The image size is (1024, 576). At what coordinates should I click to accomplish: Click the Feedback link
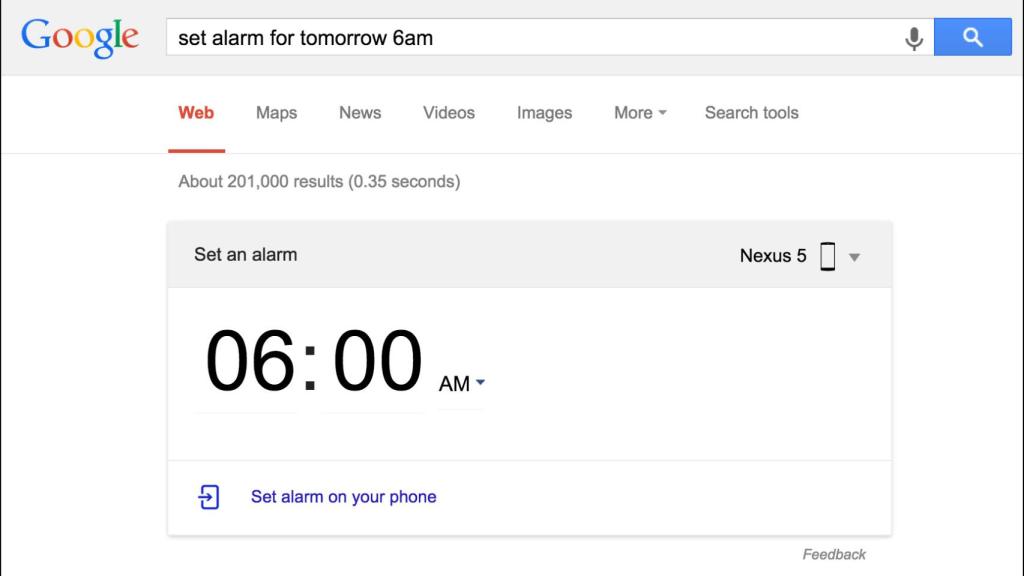pyautogui.click(x=834, y=553)
